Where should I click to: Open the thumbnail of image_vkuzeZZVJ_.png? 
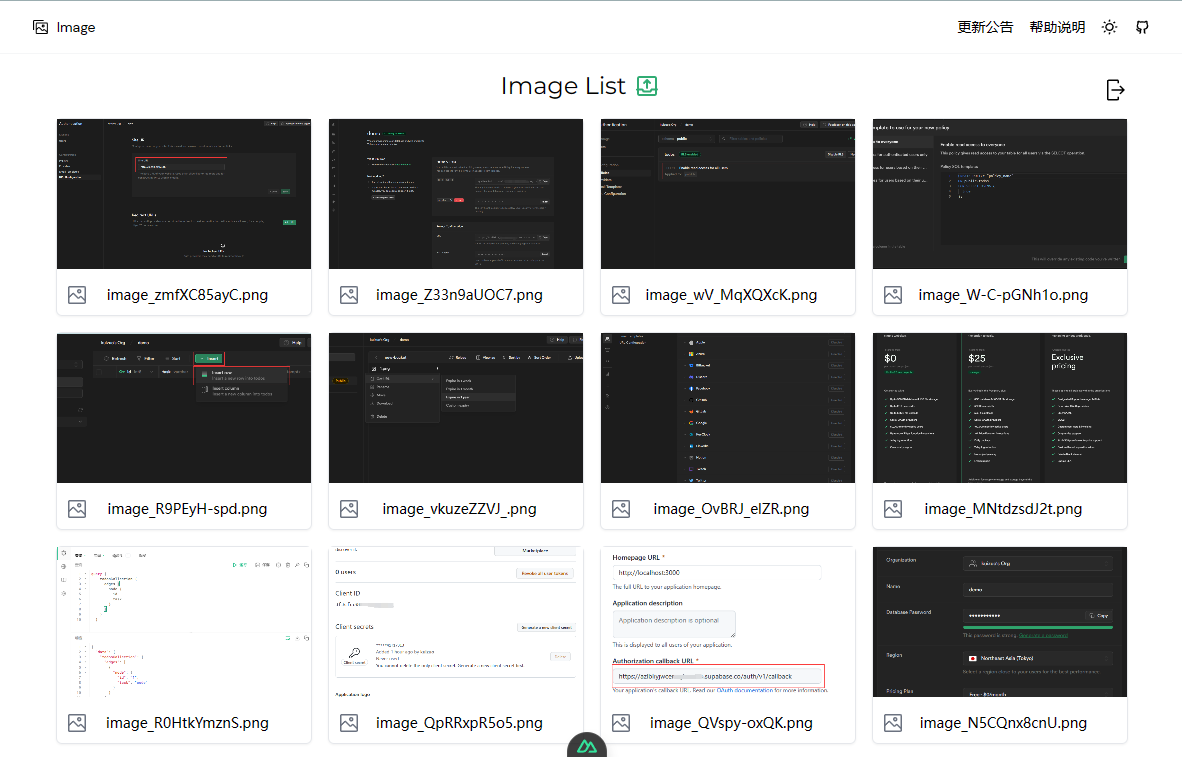(x=455, y=407)
